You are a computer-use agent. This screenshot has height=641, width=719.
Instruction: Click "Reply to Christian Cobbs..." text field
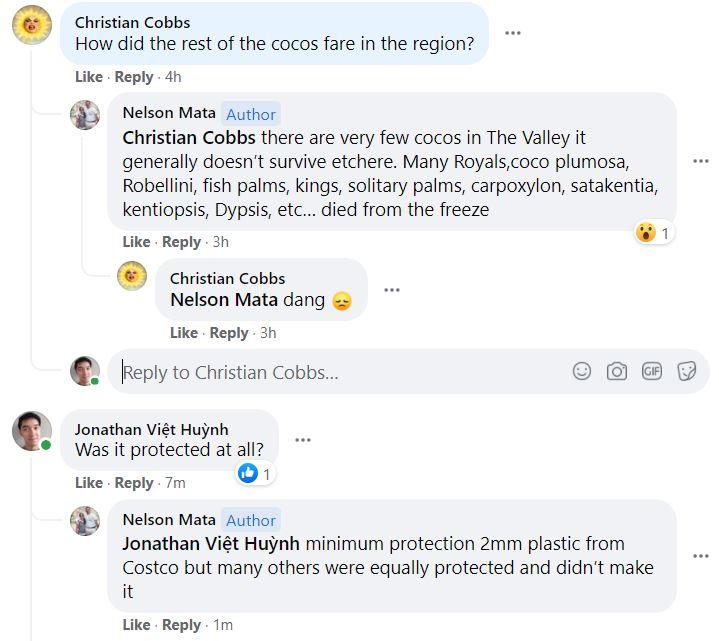[340, 372]
